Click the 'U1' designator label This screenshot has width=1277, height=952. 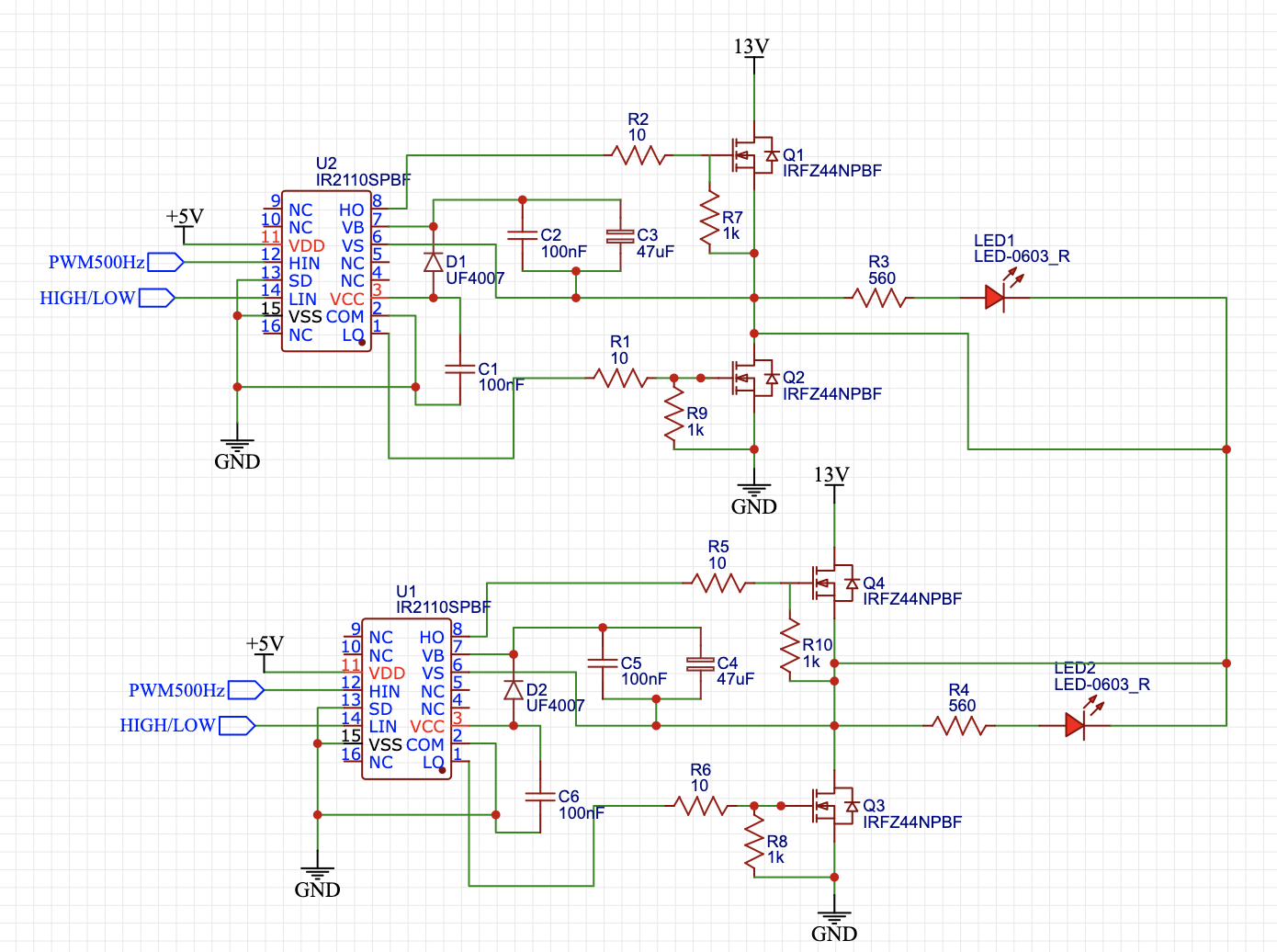click(406, 591)
